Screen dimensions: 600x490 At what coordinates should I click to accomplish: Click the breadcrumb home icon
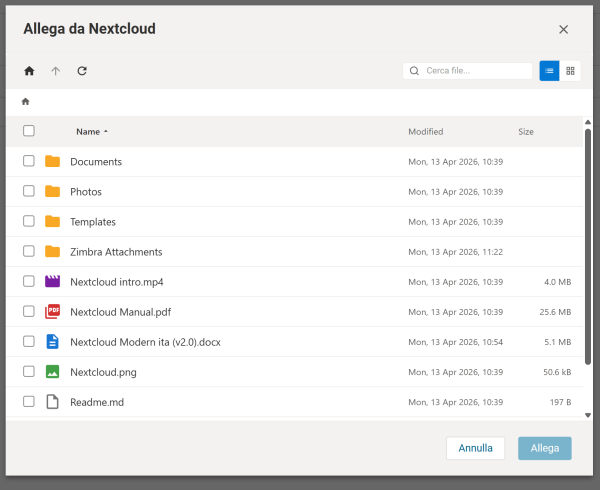26,101
